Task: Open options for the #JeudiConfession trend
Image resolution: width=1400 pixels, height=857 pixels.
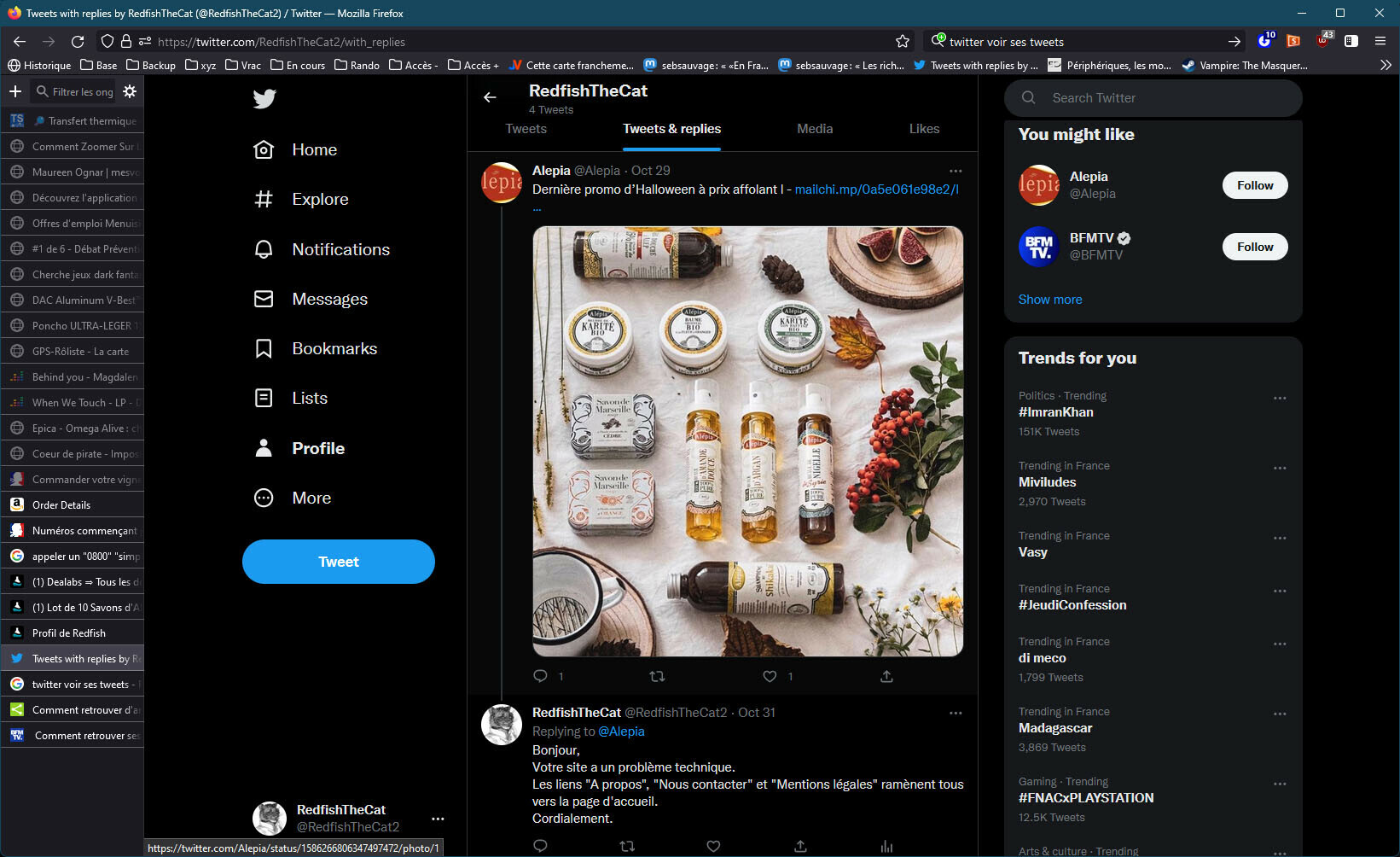Action: [1280, 591]
